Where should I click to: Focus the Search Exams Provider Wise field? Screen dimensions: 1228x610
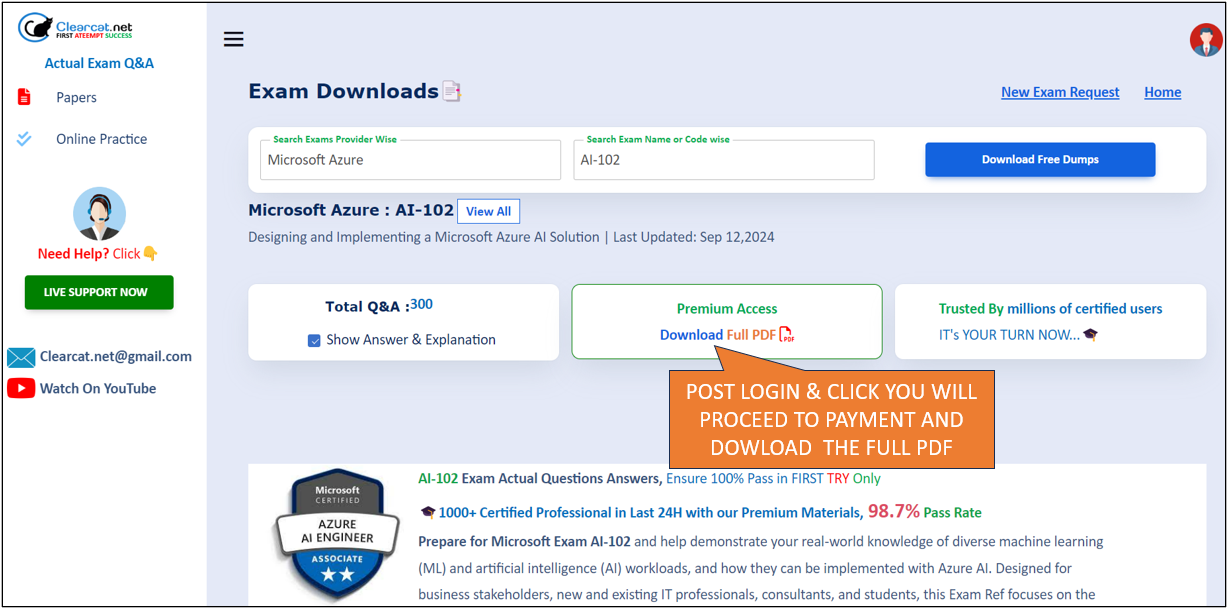(x=410, y=160)
